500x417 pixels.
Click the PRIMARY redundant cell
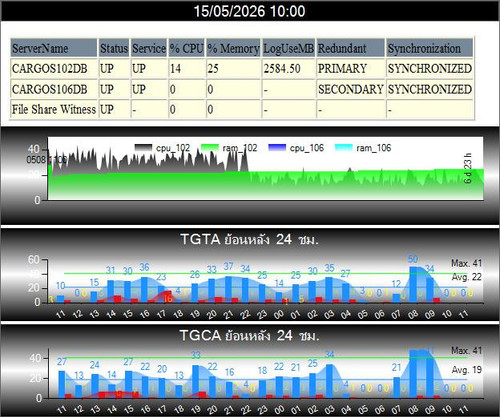pos(350,69)
